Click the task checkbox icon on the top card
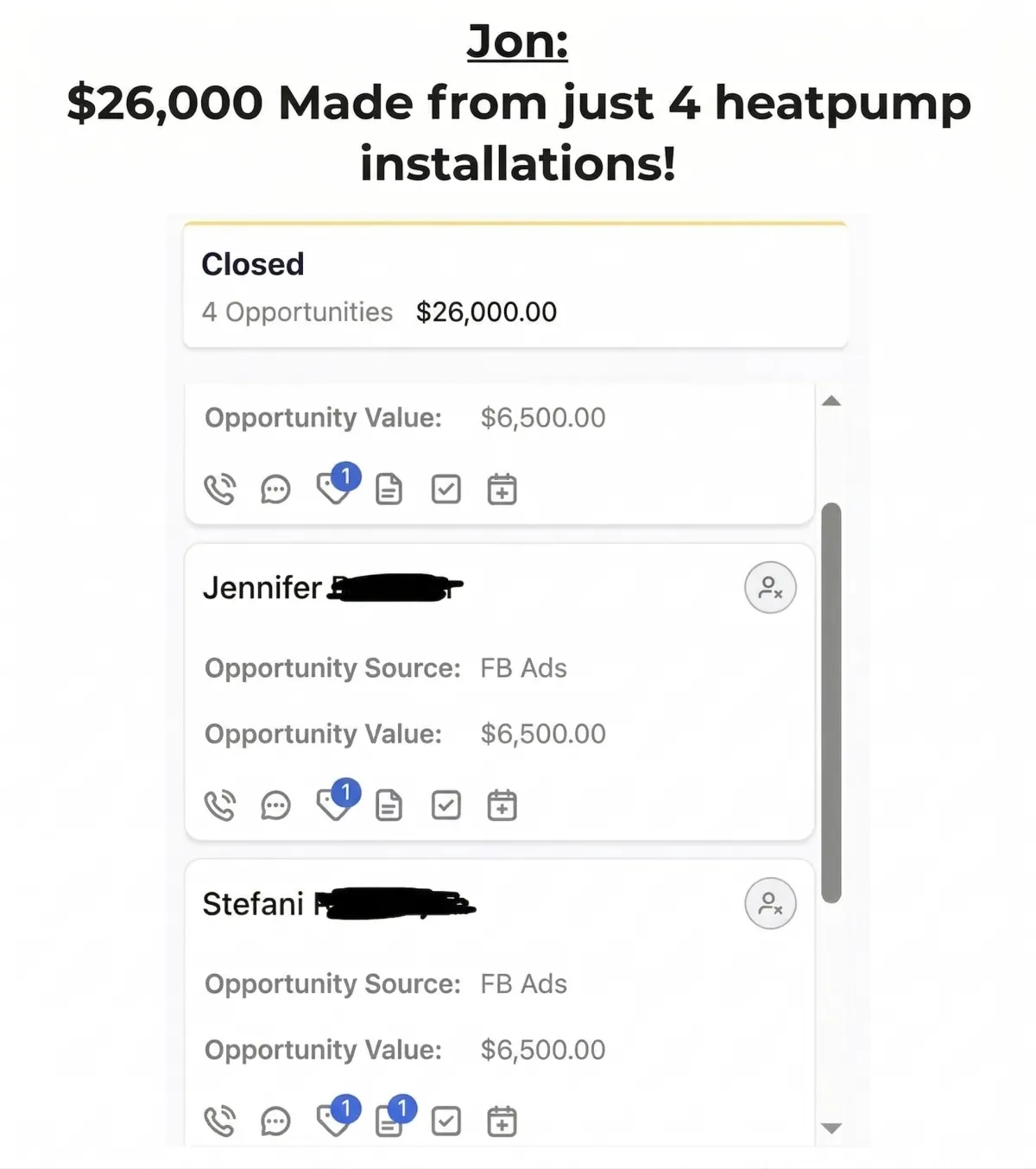 pyautogui.click(x=445, y=490)
